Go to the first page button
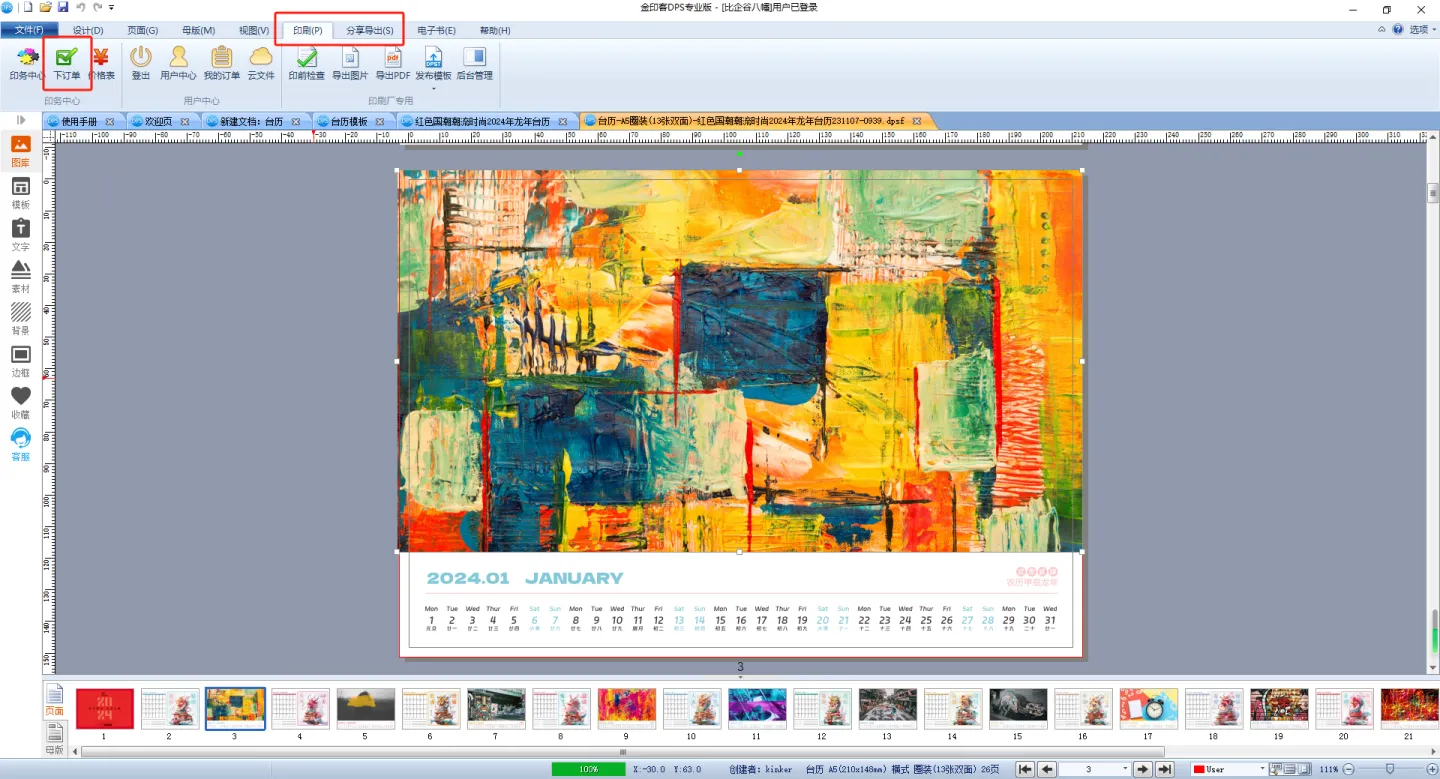 coord(1025,769)
